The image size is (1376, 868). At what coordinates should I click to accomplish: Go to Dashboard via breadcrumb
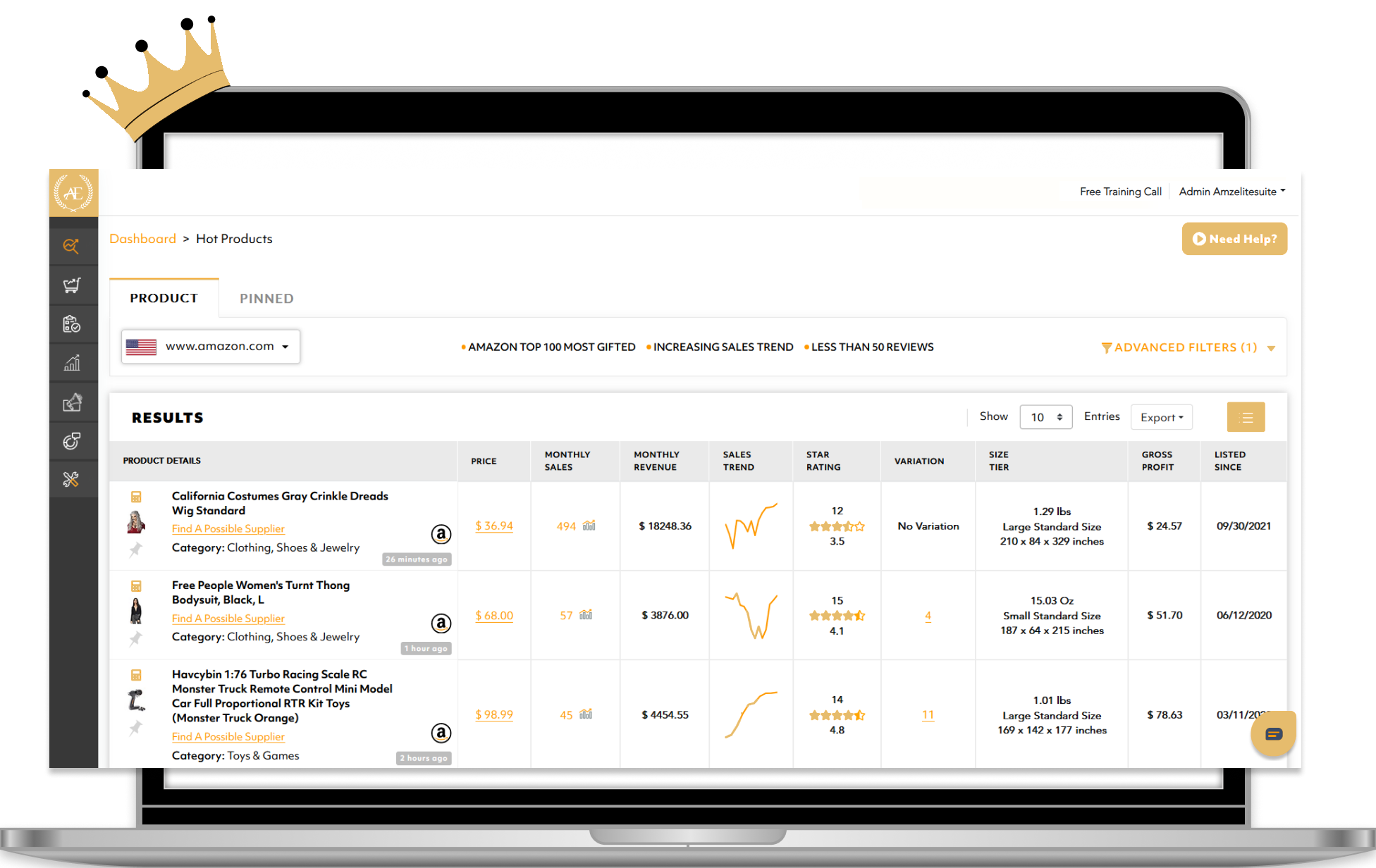143,239
